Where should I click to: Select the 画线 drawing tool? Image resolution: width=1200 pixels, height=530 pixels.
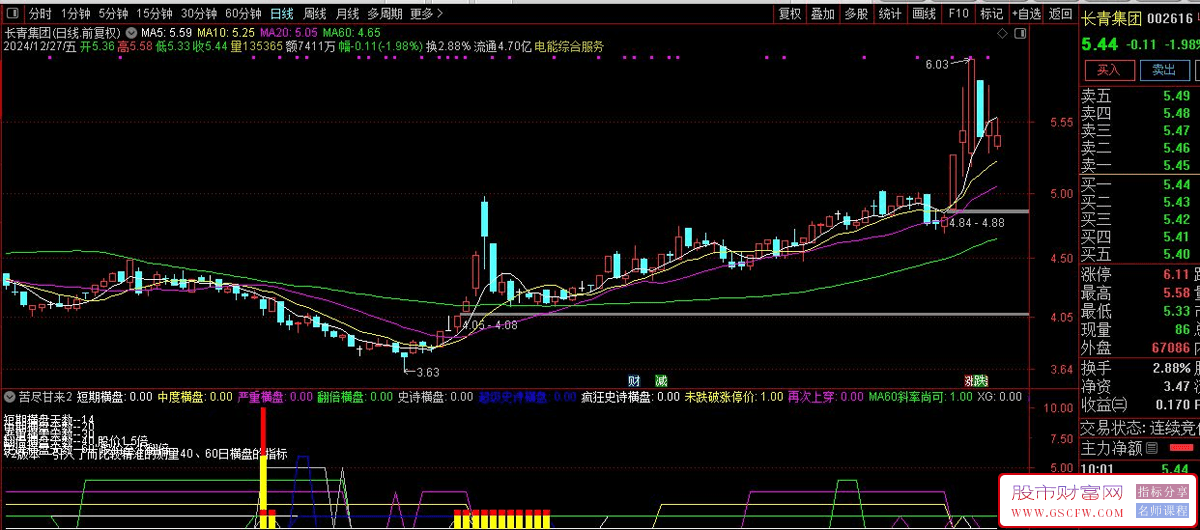tap(924, 14)
